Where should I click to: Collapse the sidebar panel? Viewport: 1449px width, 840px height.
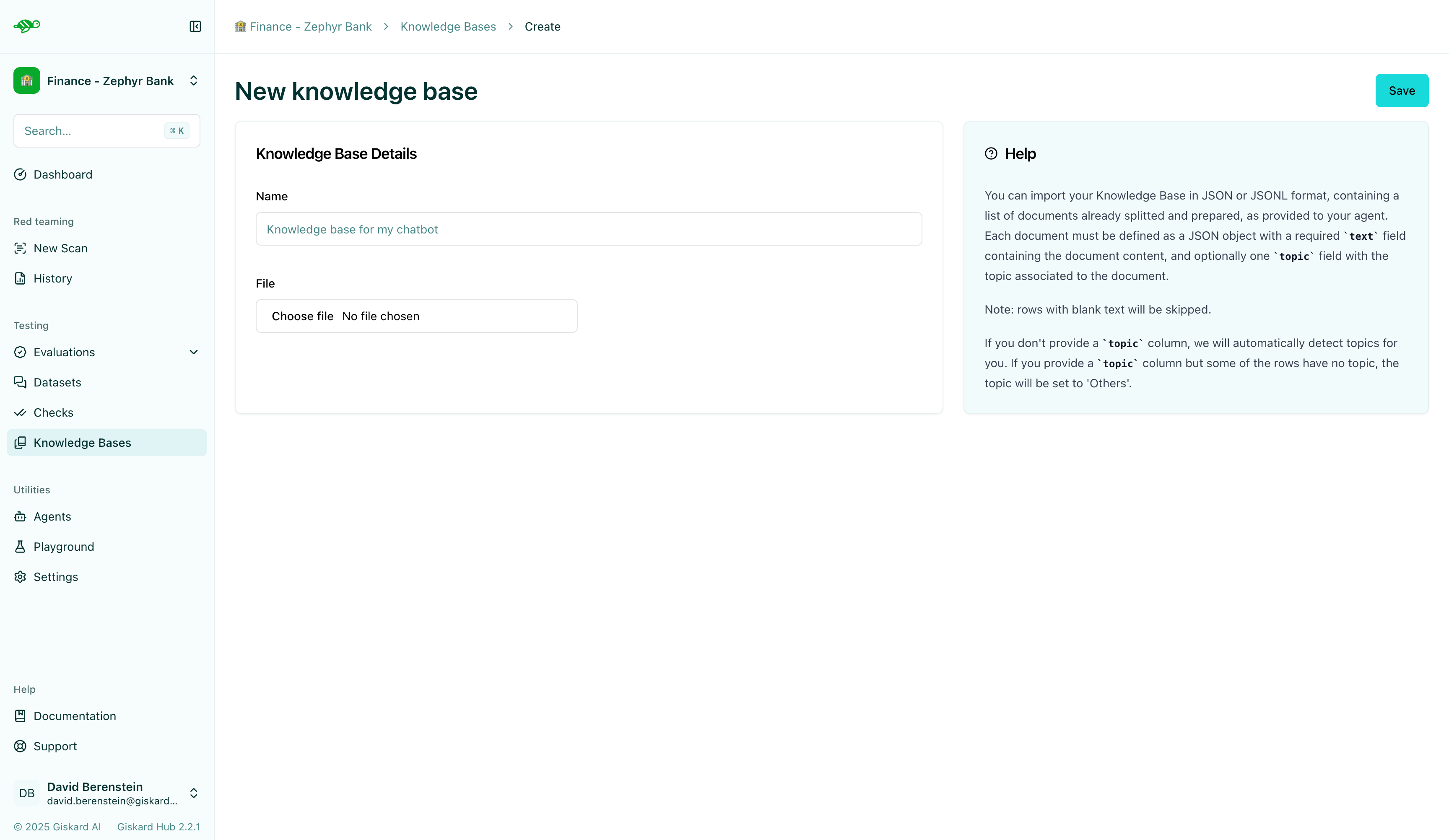pos(195,26)
